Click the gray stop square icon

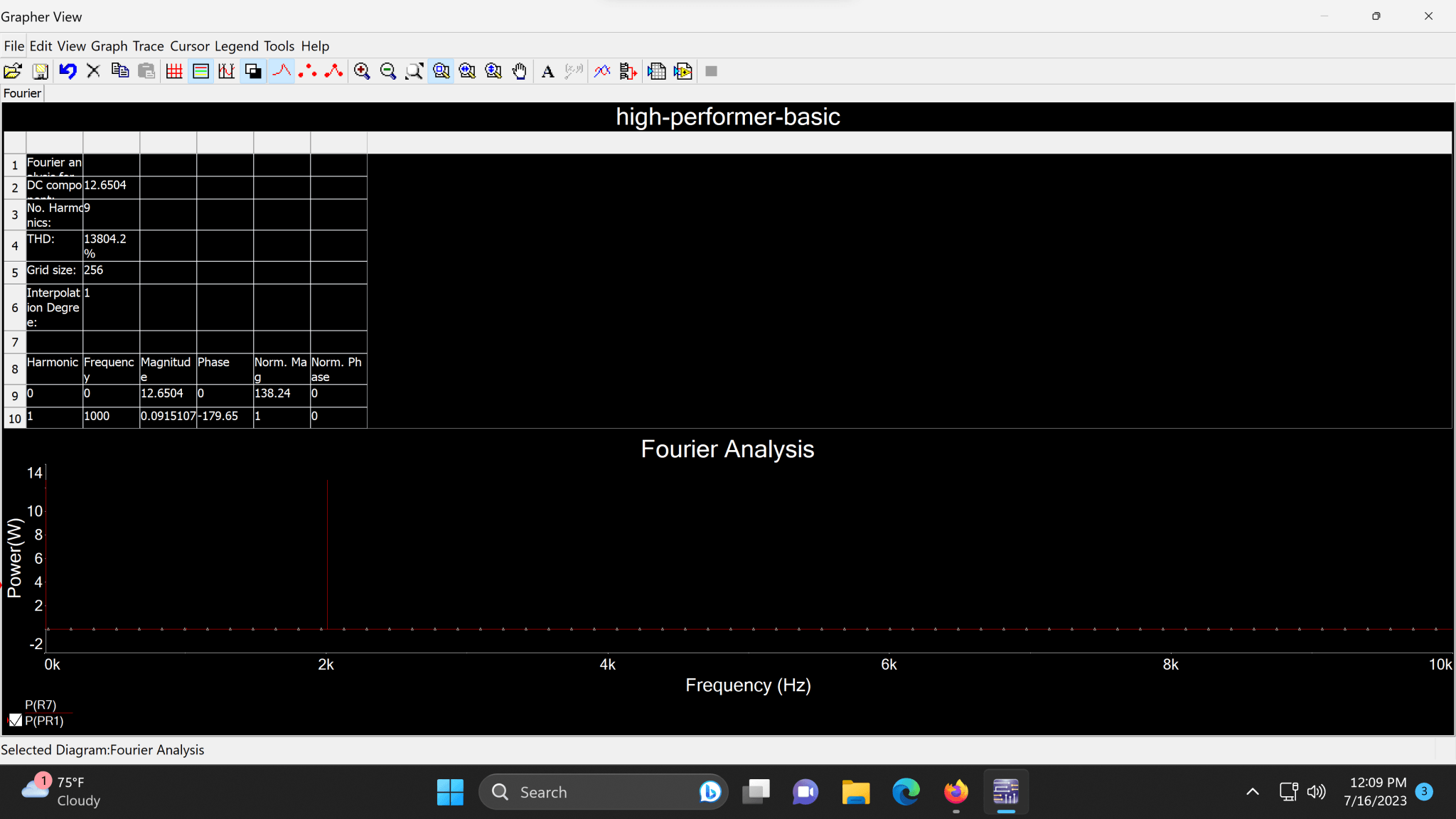click(x=711, y=71)
